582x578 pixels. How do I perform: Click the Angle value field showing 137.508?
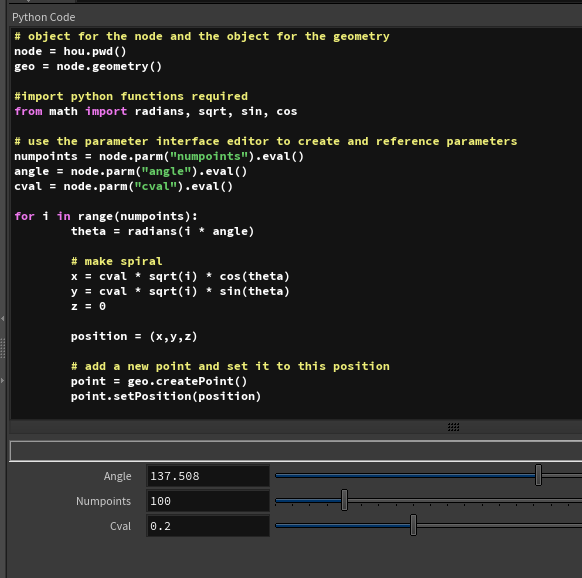pyautogui.click(x=208, y=476)
